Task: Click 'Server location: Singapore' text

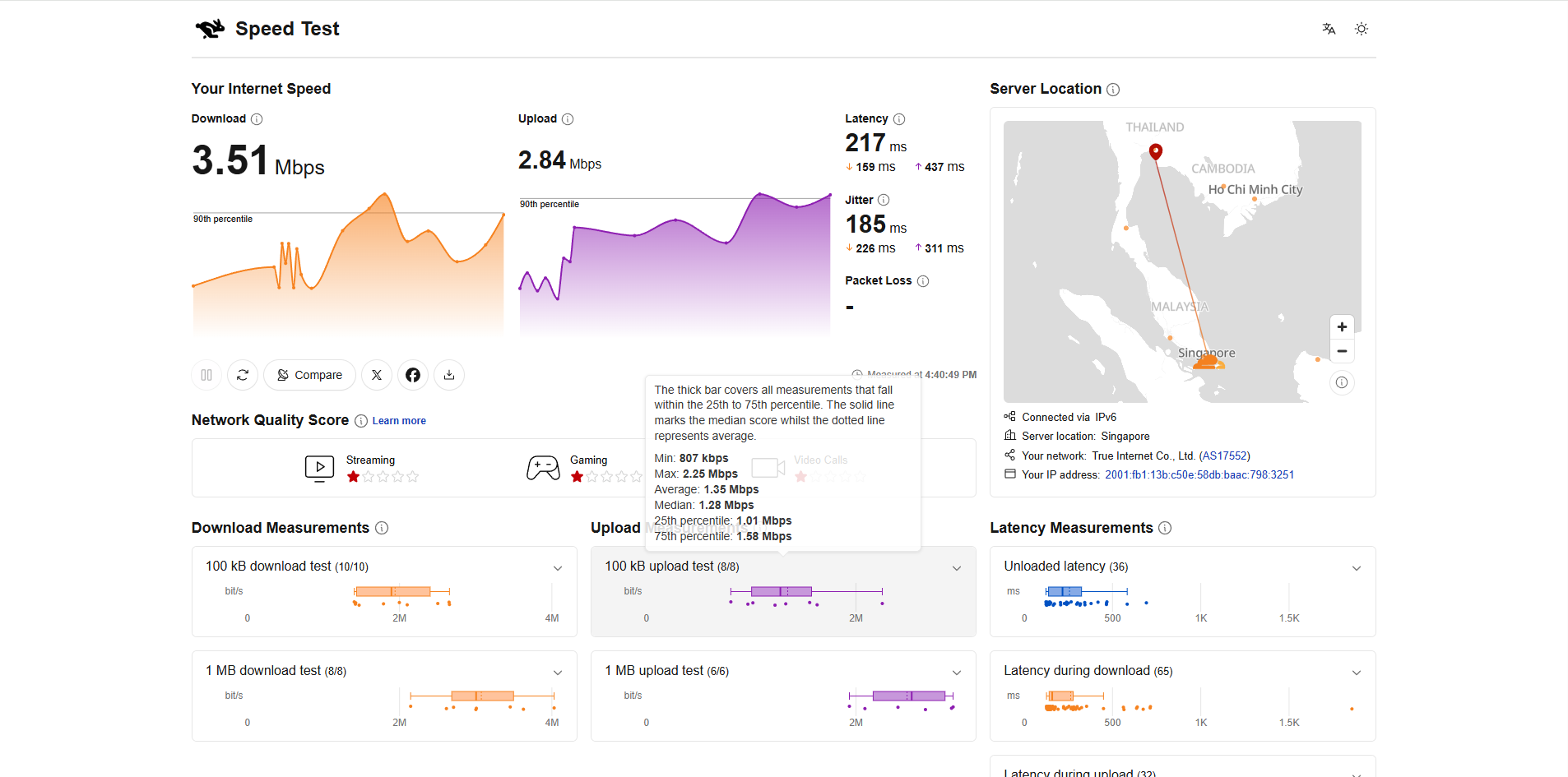Action: [x=1085, y=437]
